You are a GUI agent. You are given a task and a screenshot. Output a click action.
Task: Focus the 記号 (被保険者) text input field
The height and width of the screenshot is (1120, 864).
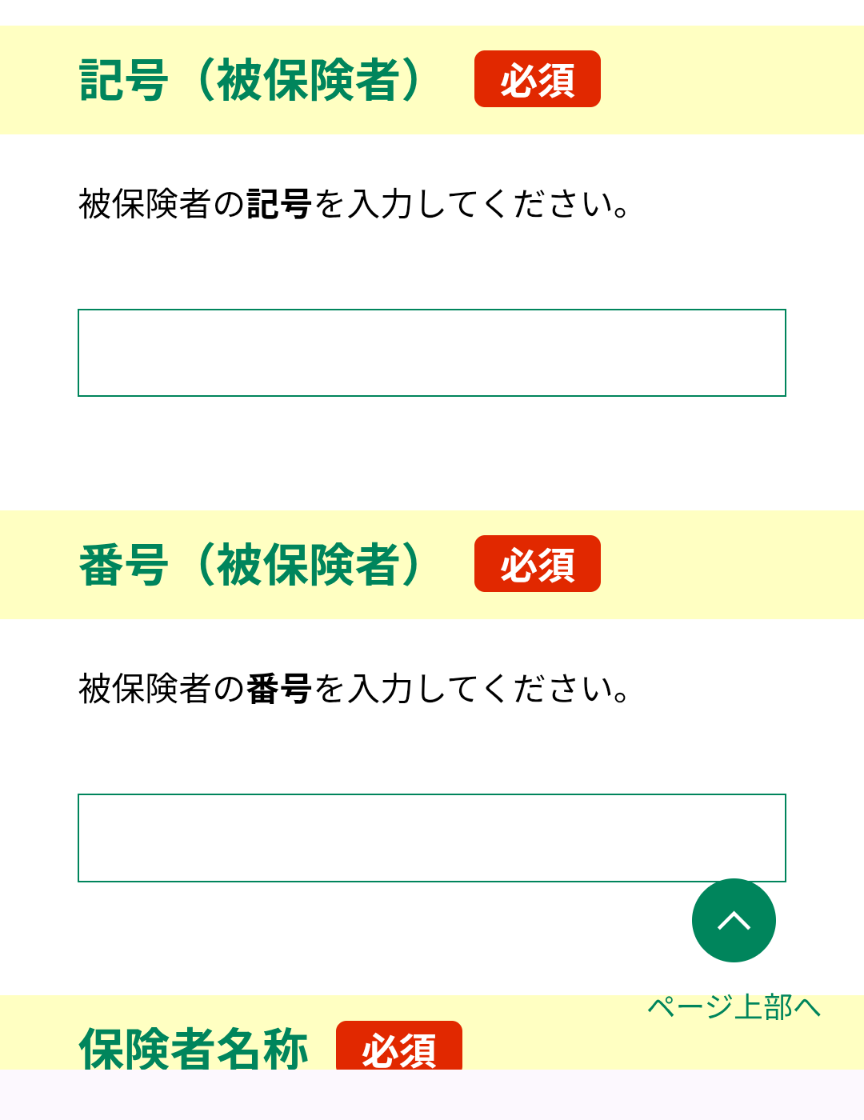pos(432,353)
